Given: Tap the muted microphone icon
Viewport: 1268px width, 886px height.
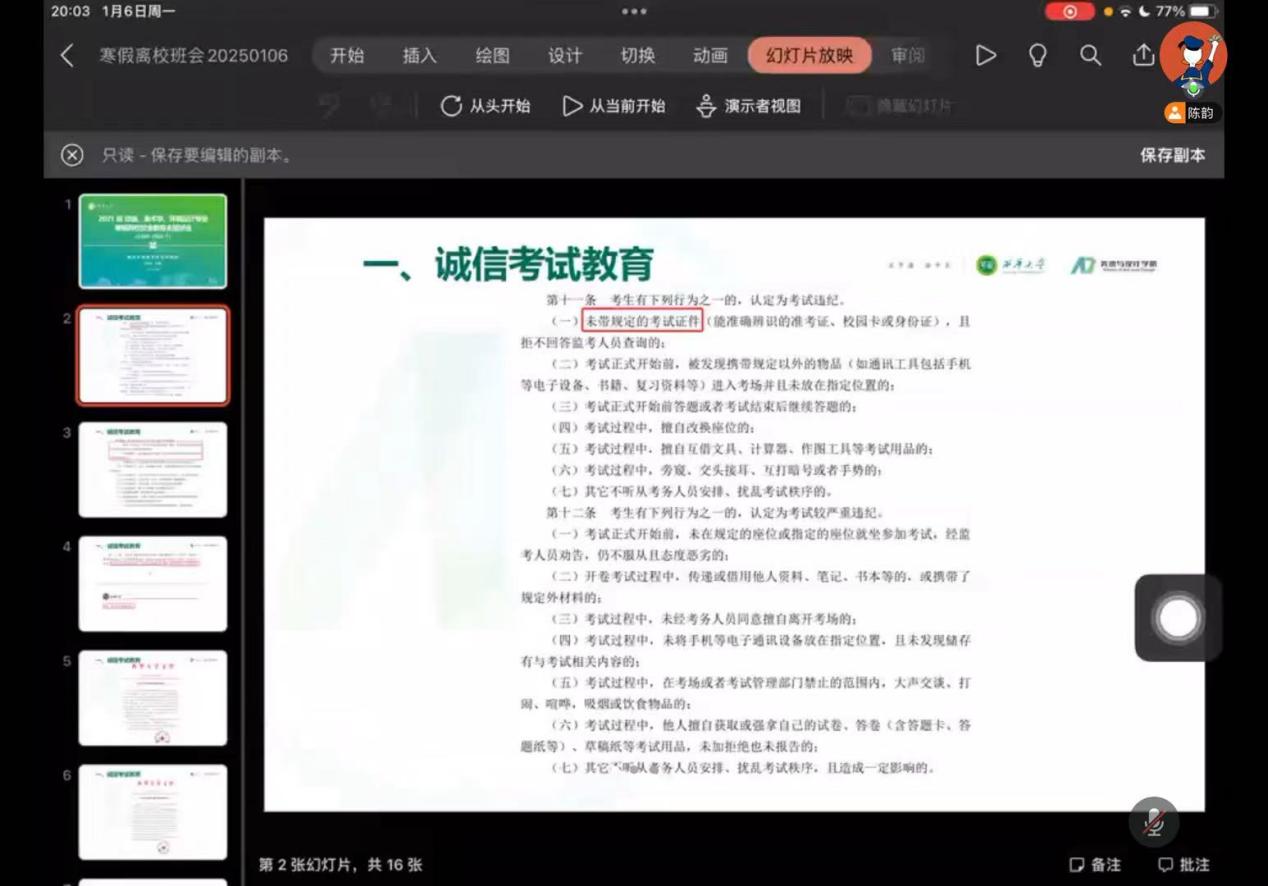Looking at the screenshot, I should [1154, 823].
